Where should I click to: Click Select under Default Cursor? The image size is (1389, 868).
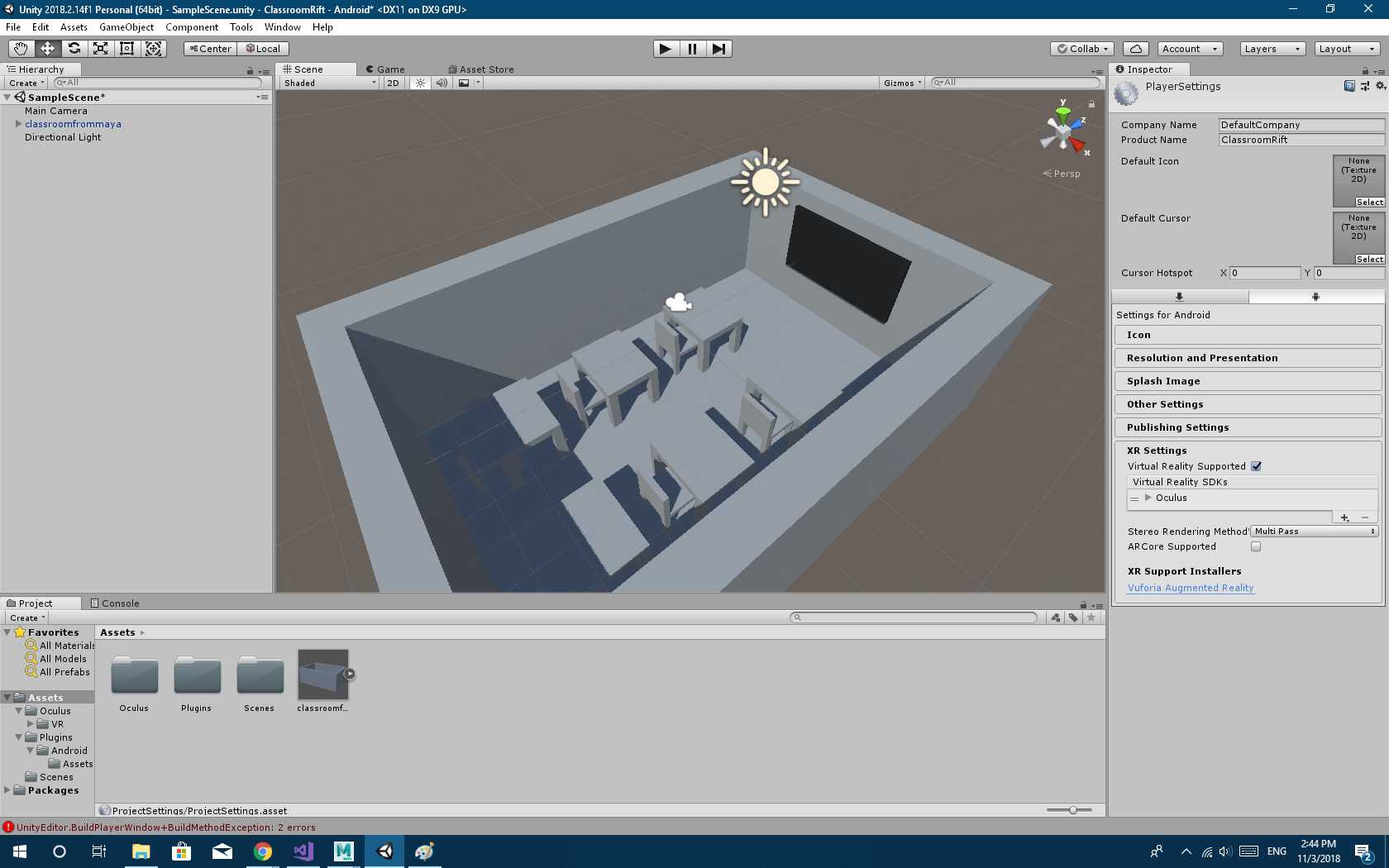(1369, 260)
